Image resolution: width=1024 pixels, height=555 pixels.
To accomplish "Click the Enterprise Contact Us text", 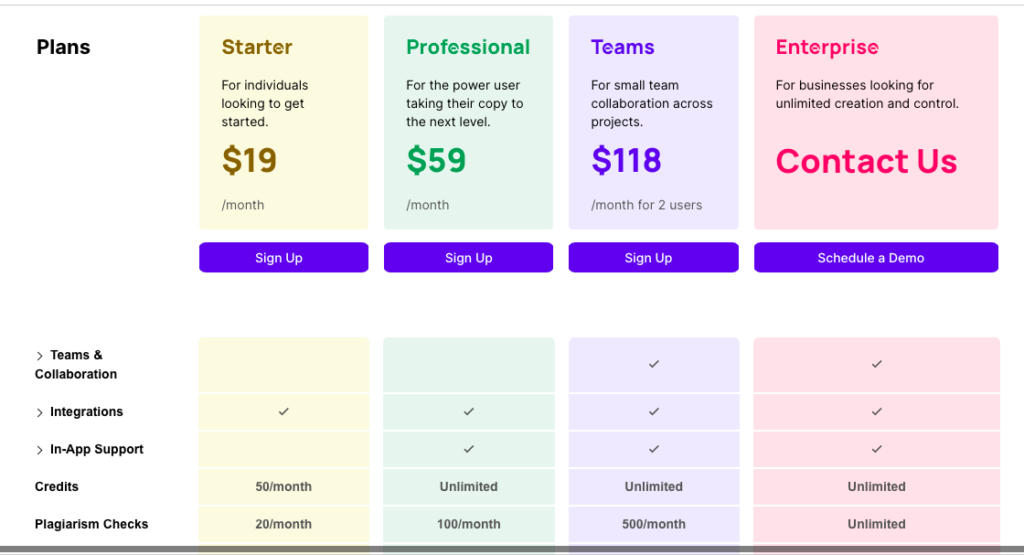I will [866, 161].
